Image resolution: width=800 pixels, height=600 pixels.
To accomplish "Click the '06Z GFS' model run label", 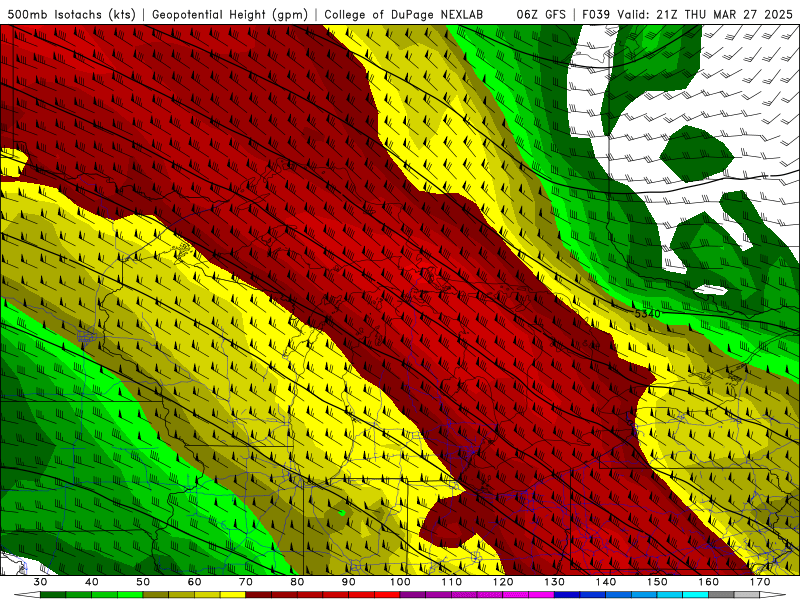I will tap(541, 14).
